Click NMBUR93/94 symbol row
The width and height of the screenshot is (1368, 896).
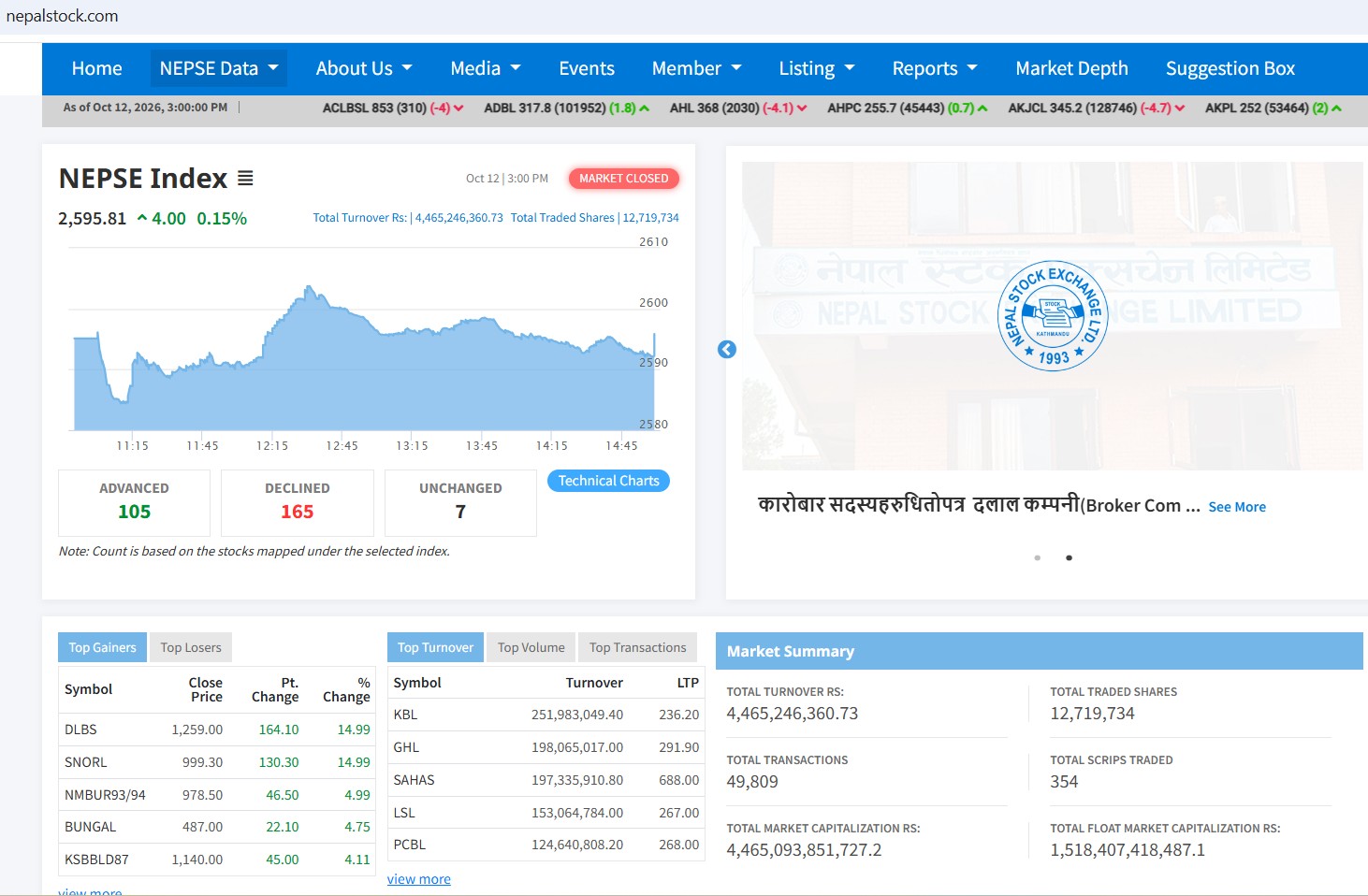coord(217,795)
